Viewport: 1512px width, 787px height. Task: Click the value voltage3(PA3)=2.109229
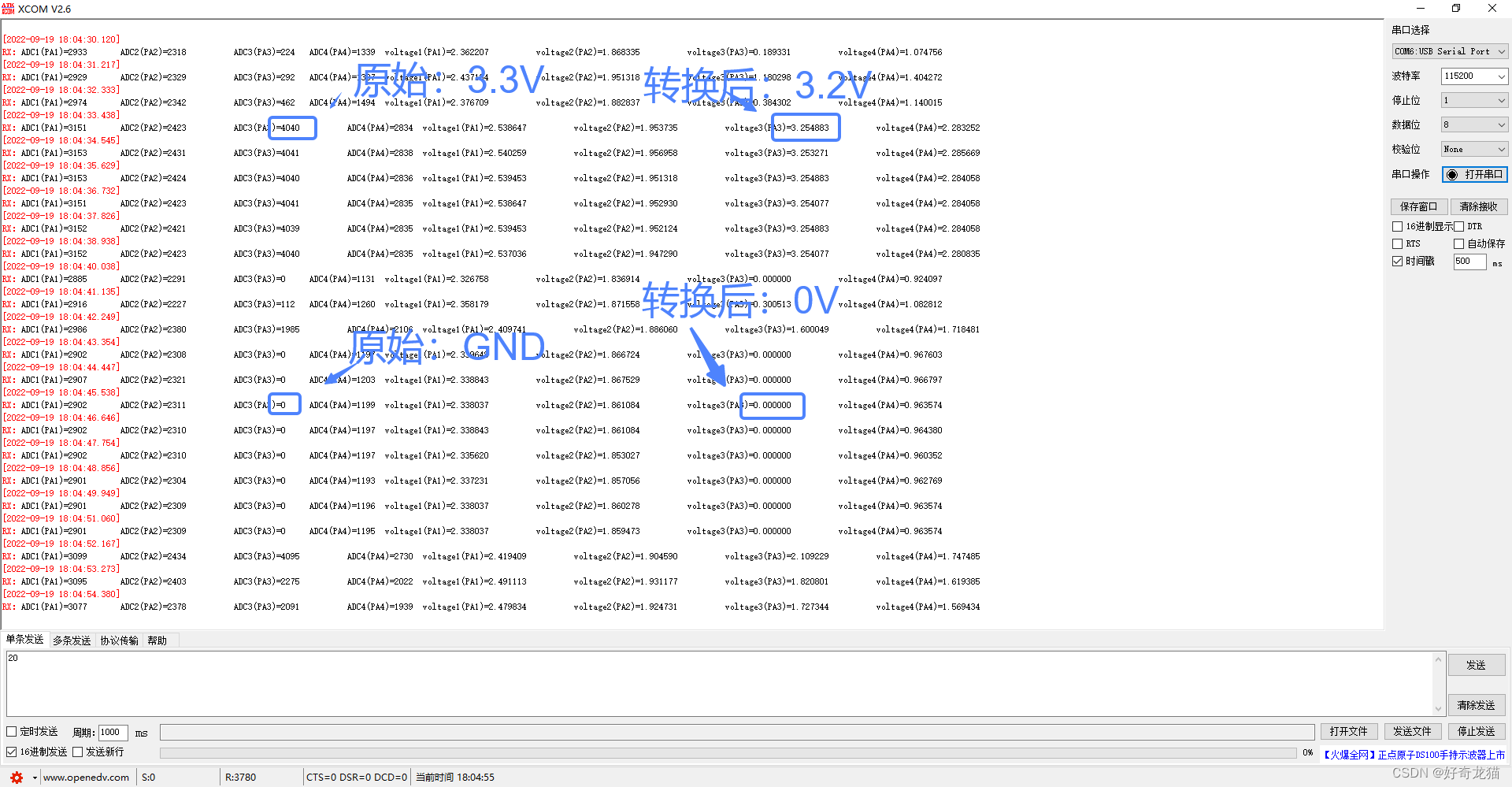tap(776, 556)
